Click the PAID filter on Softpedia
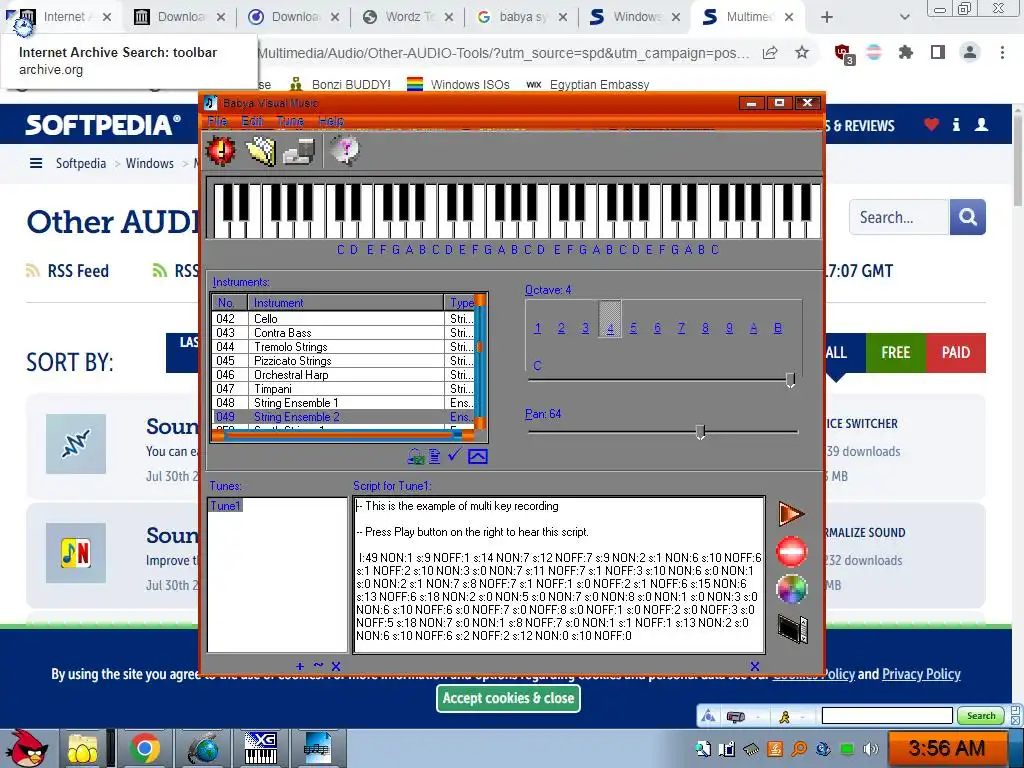This screenshot has height=768, width=1024. tap(955, 353)
